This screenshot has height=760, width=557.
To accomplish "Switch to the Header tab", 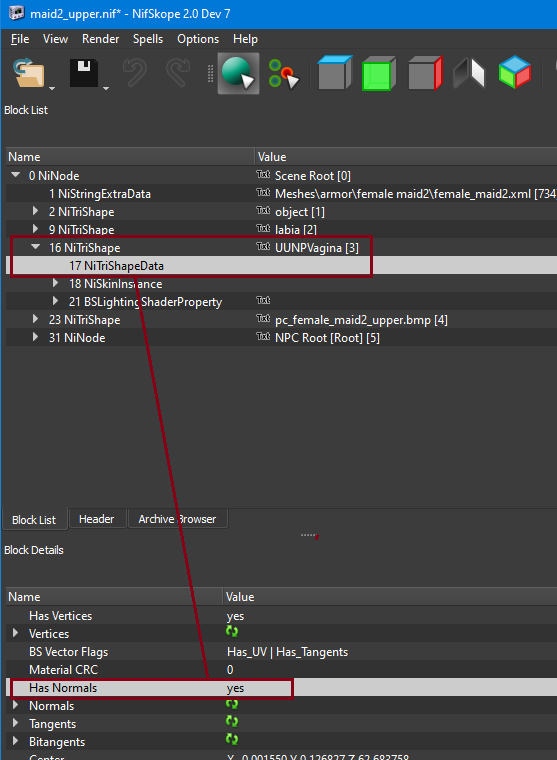I will 96,519.
